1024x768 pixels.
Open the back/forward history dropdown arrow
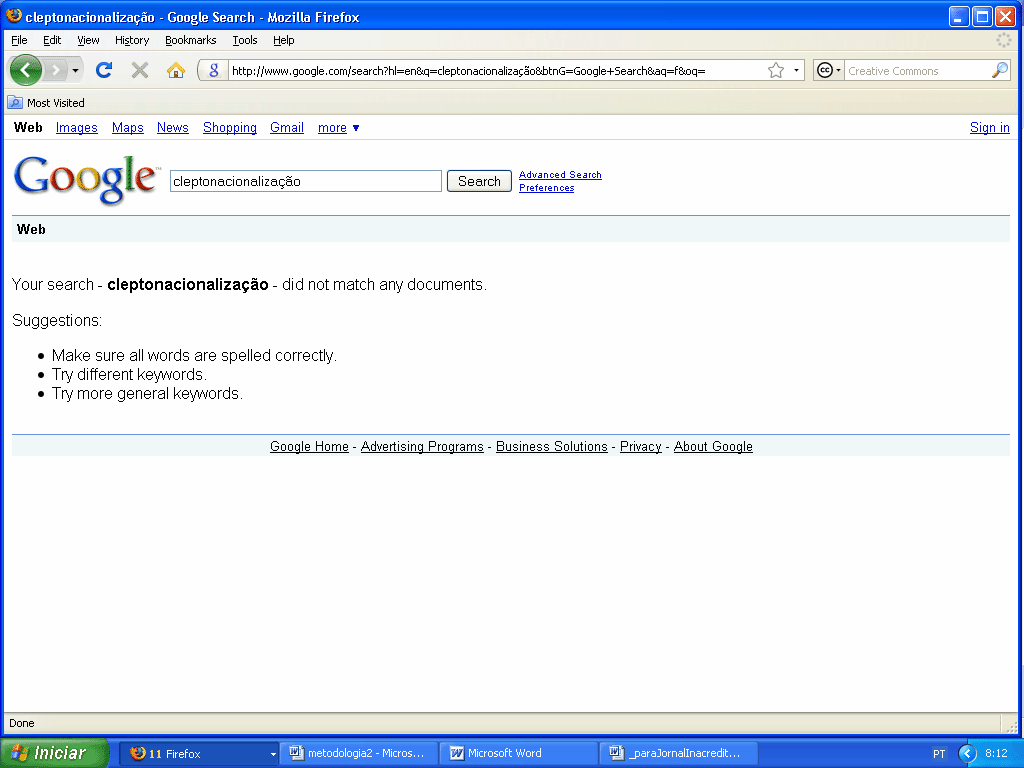(76, 70)
